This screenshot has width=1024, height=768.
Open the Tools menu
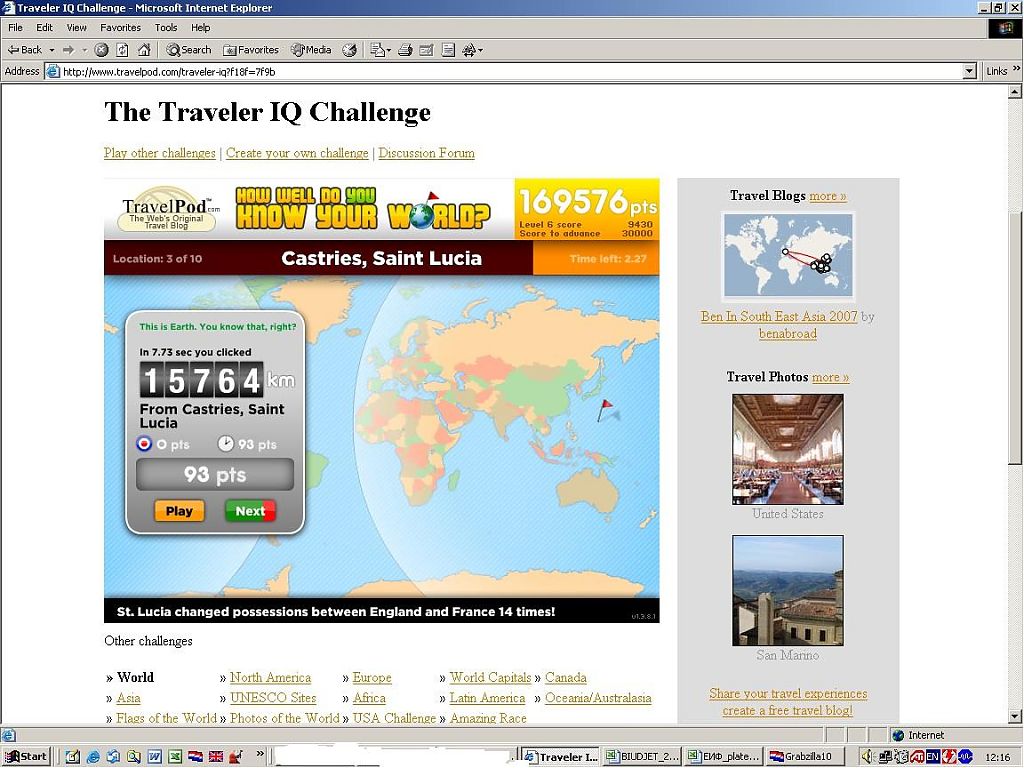point(166,27)
